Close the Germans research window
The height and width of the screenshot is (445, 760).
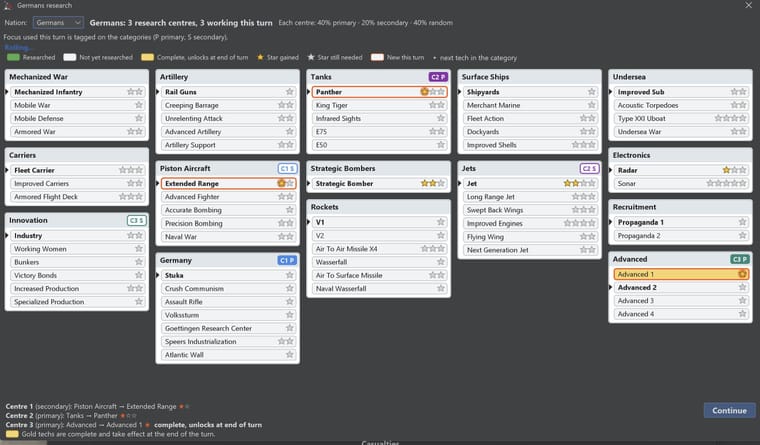748,5
